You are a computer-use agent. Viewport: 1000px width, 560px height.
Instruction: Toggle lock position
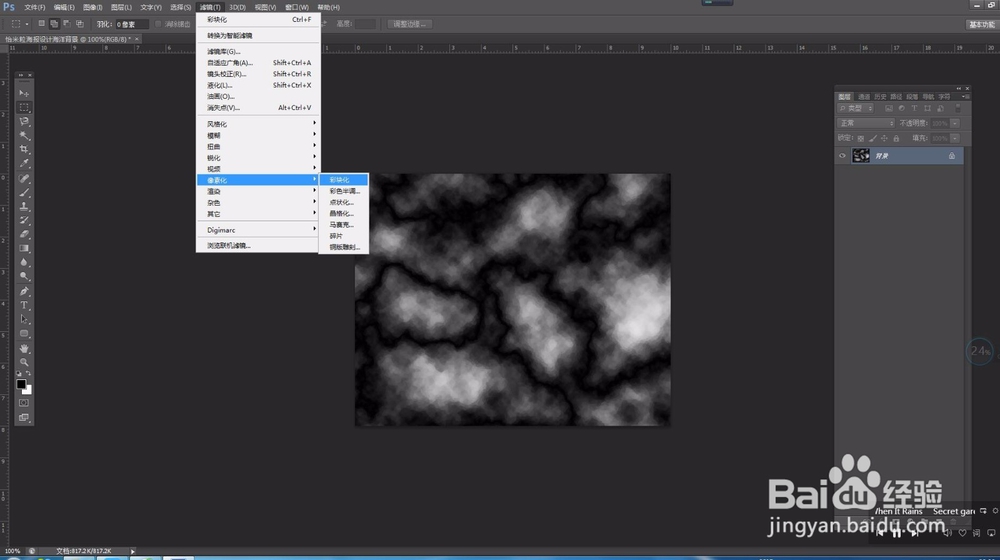[884, 138]
